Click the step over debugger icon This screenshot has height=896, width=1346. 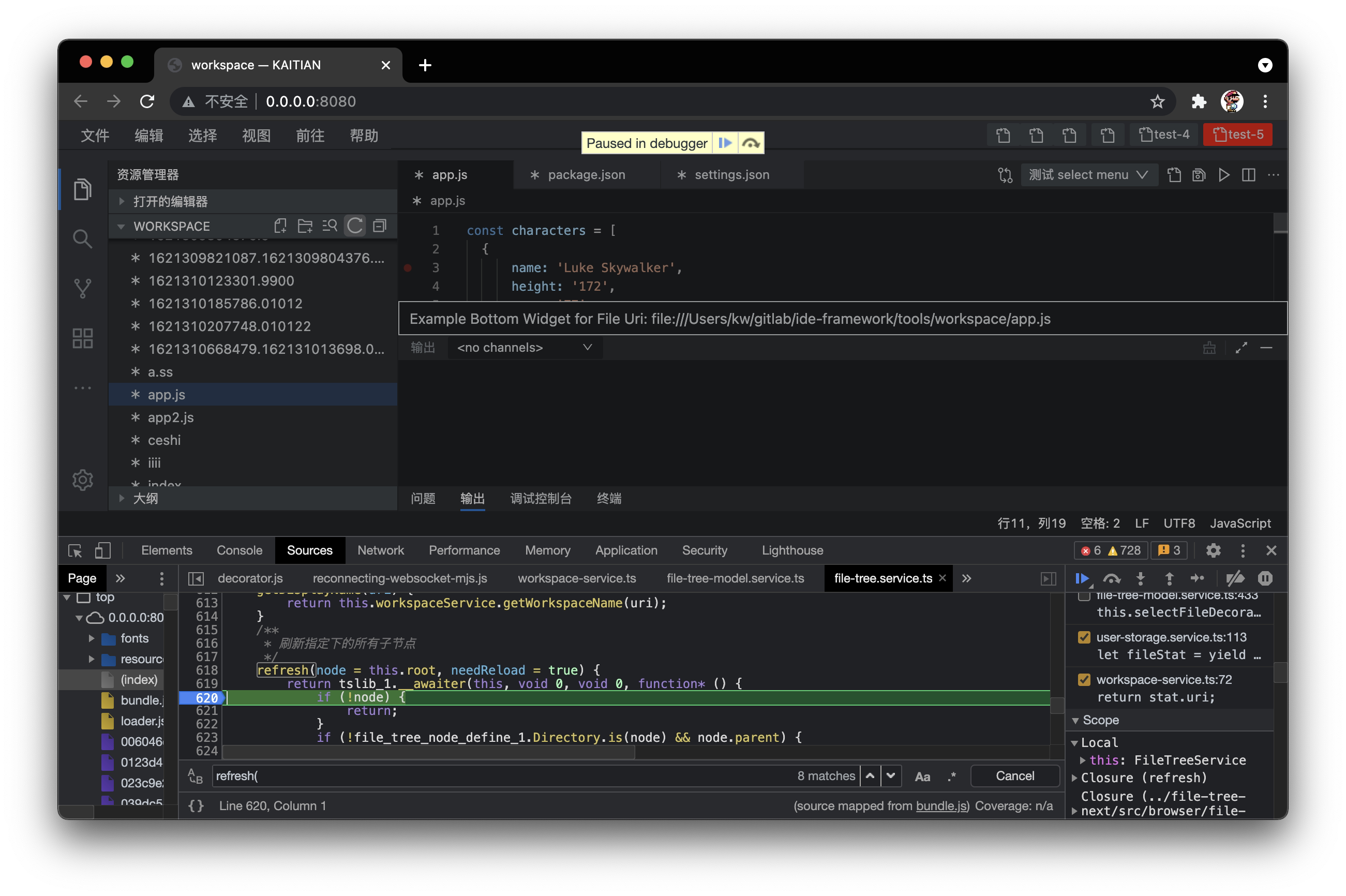click(x=1111, y=578)
